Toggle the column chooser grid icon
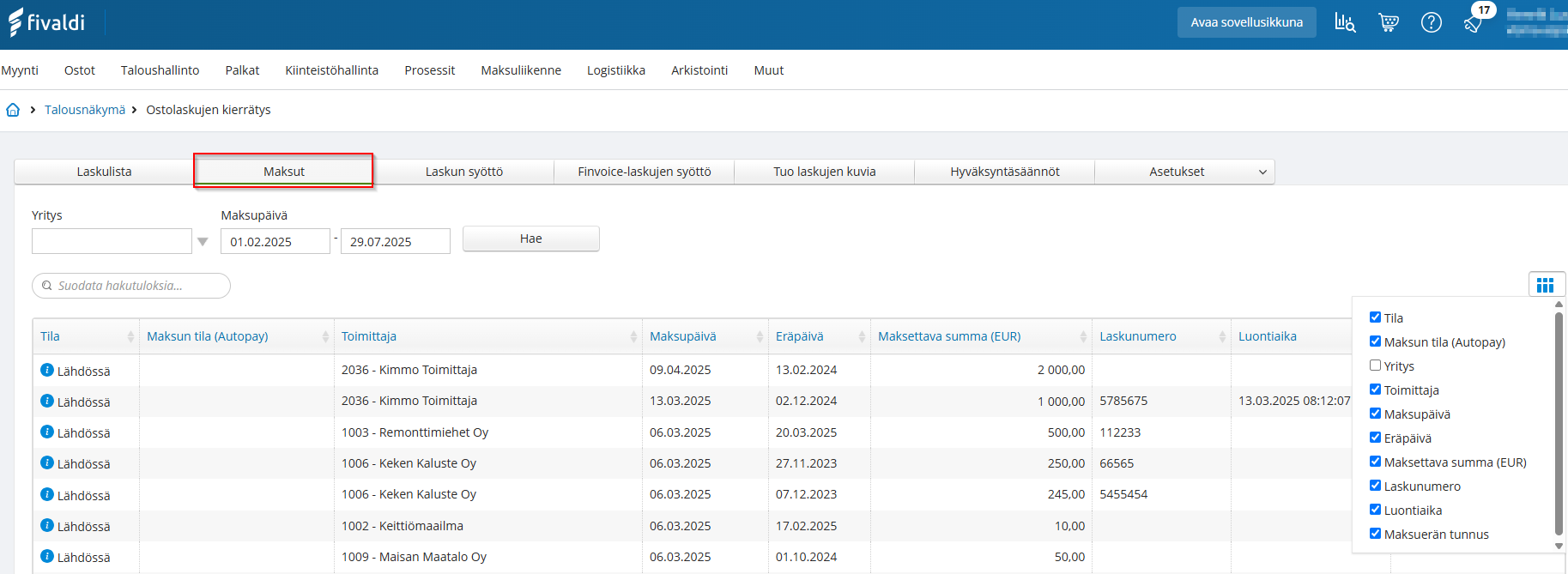 1546,286
